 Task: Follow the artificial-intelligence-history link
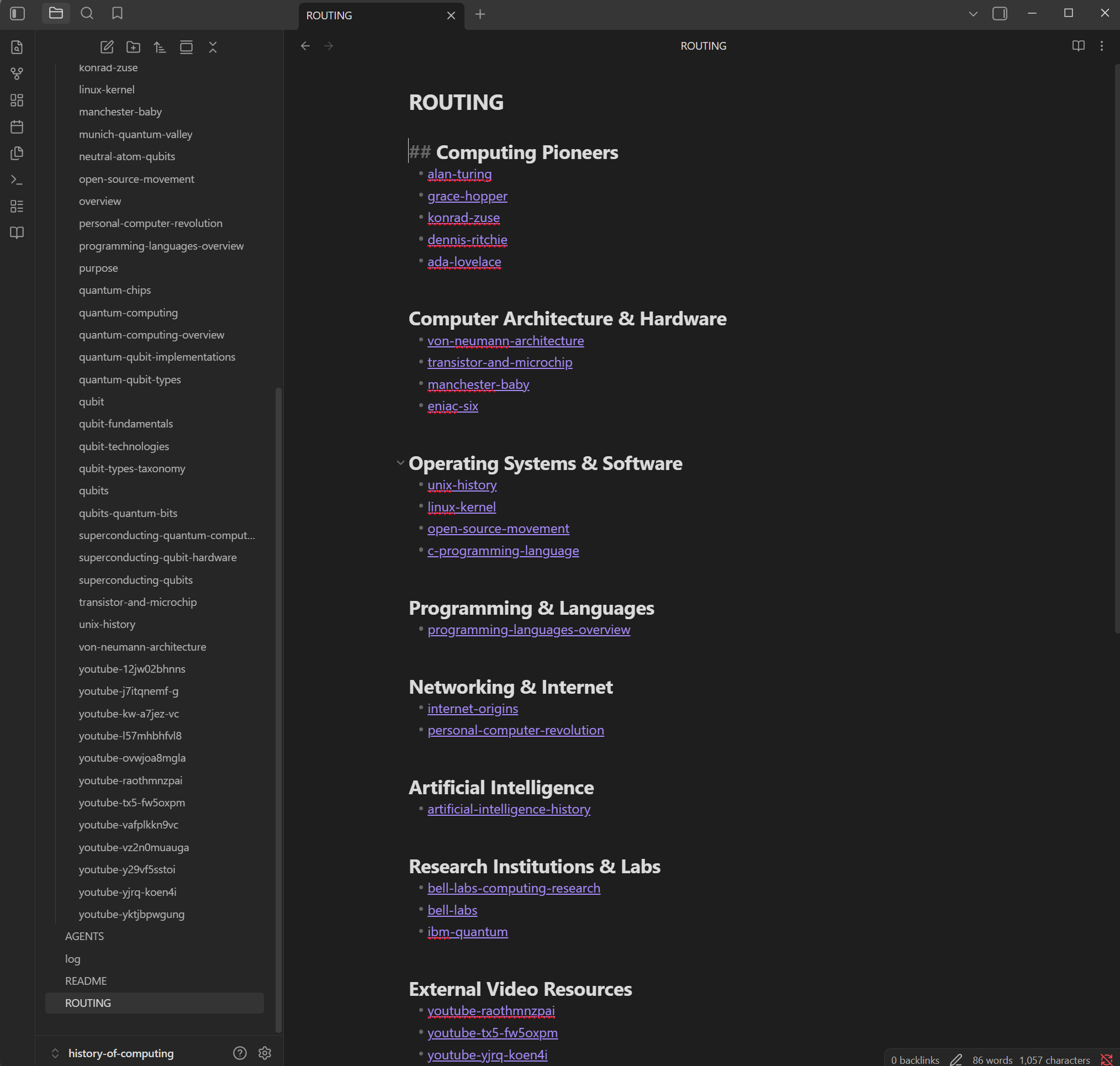pos(509,809)
